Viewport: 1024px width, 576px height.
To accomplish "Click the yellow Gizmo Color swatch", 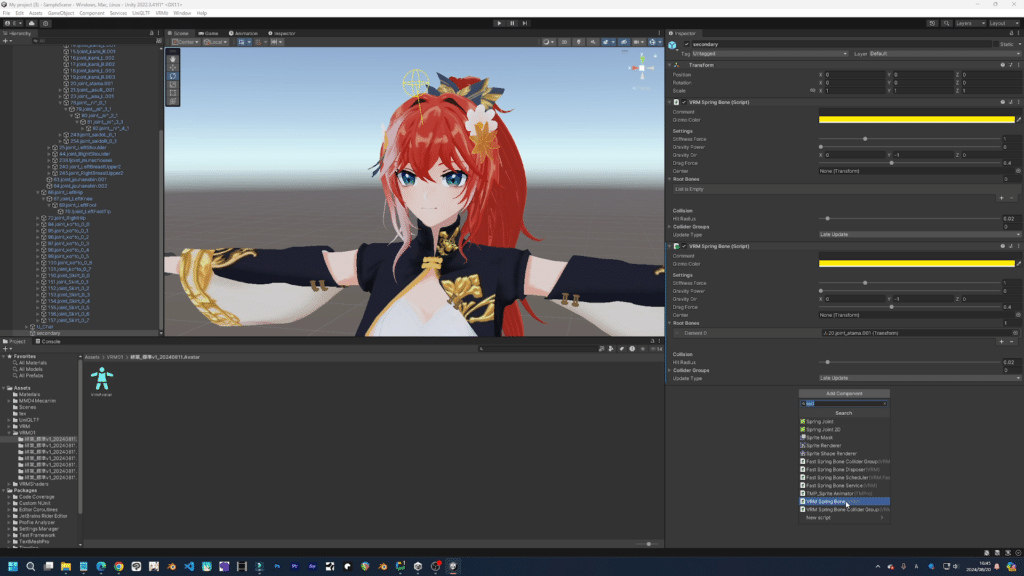I will pos(915,120).
